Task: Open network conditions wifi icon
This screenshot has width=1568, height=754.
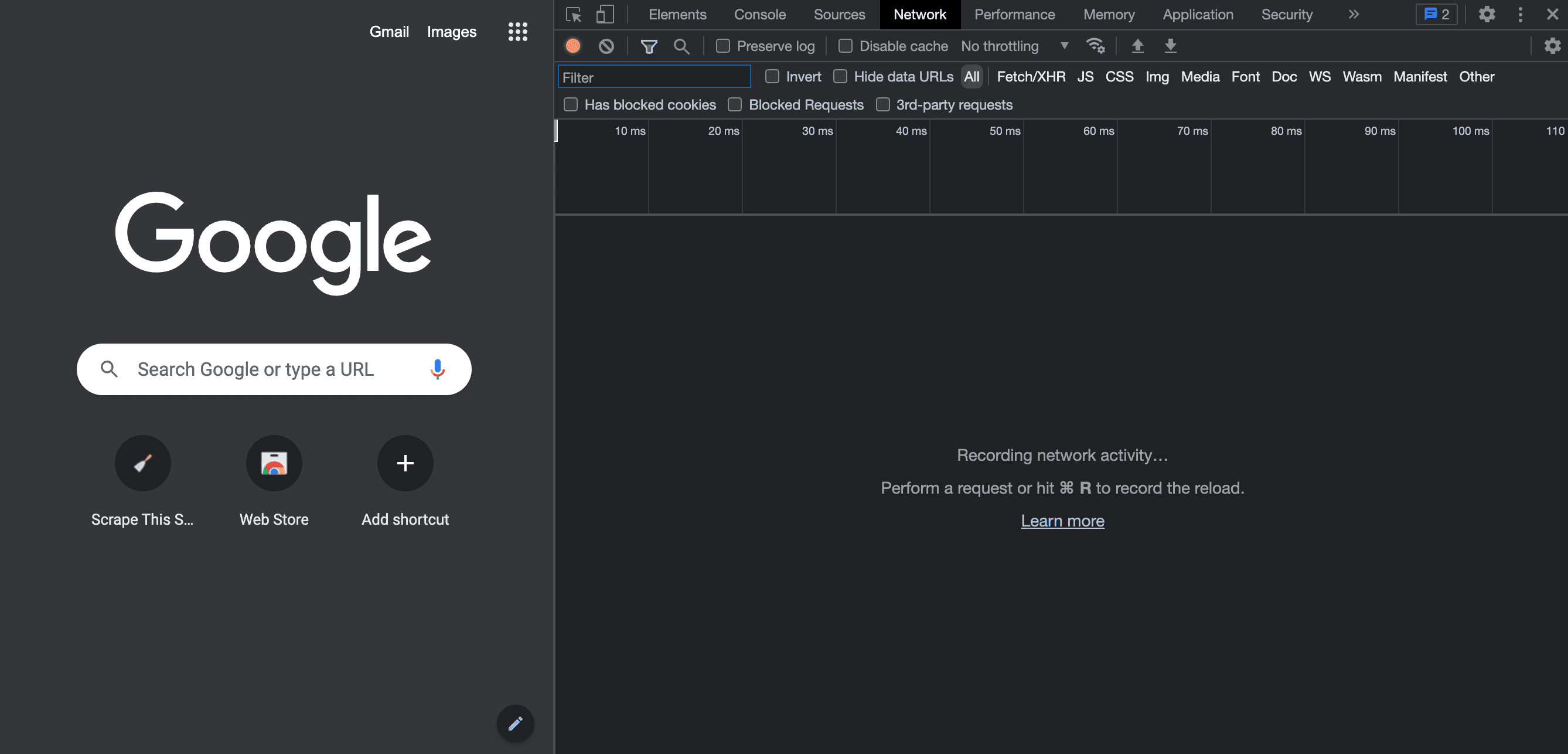Action: click(x=1096, y=46)
